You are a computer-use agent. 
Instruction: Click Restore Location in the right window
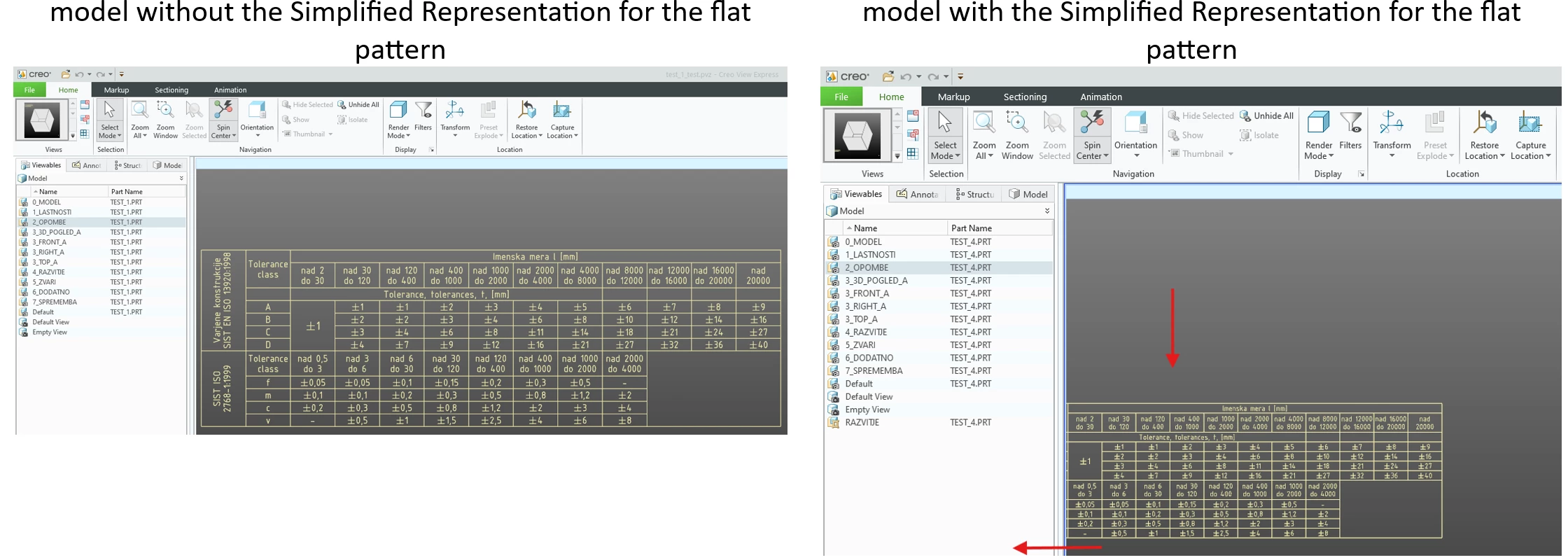tap(1484, 135)
